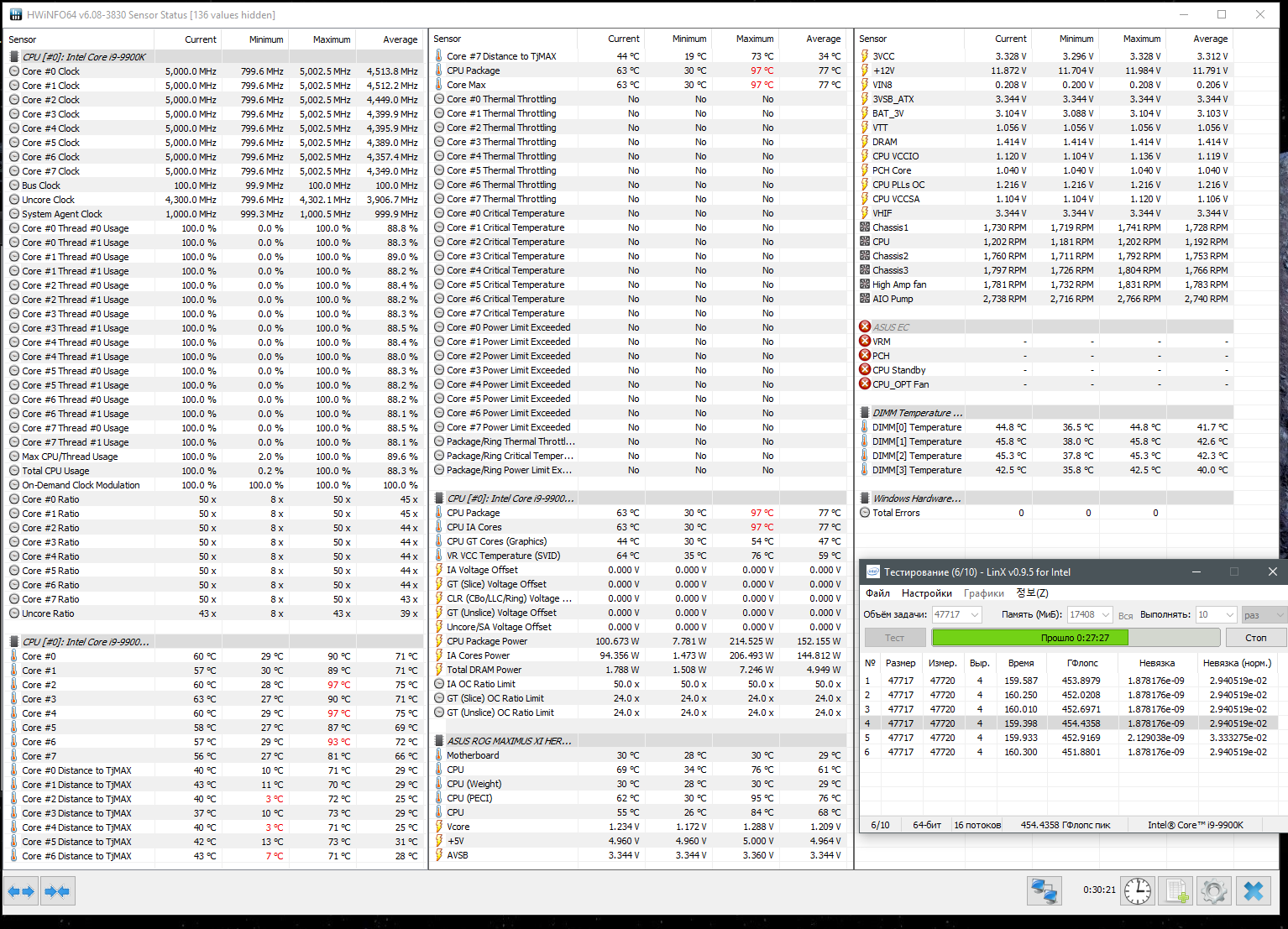
Task: Click the blue X close-sensors toolbar icon
Action: coord(1254,890)
